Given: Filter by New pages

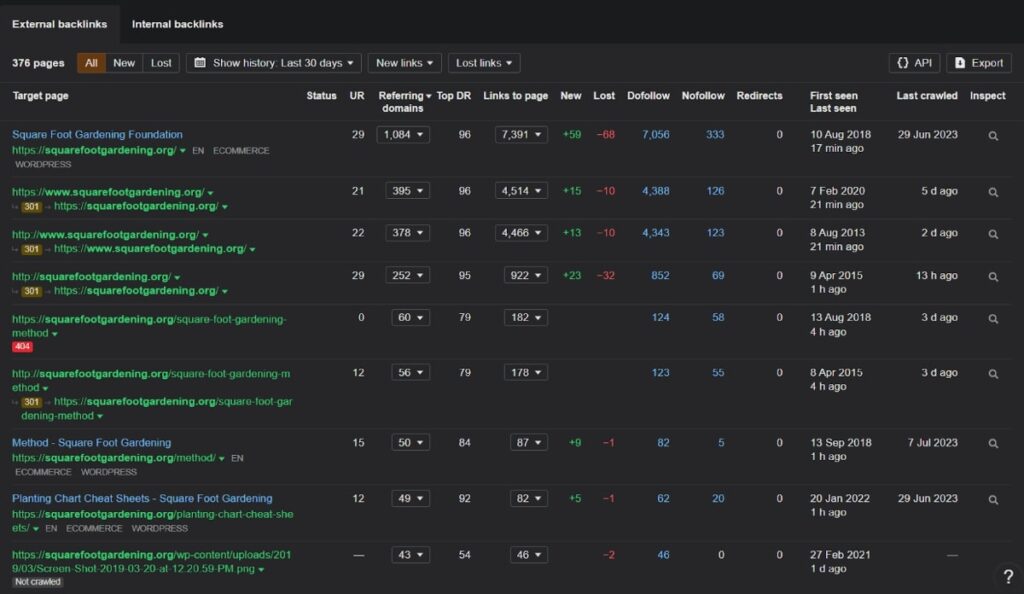Looking at the screenshot, I should pos(123,63).
